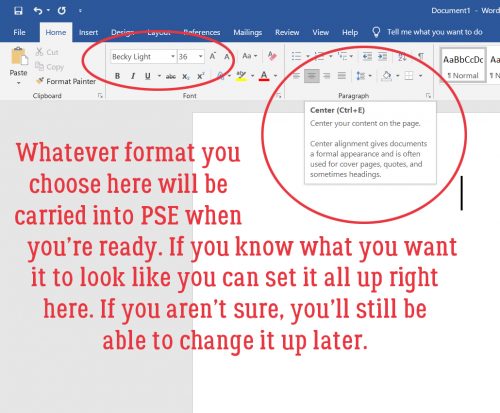500x413 pixels.
Task: Click the Clear All Formatting icon
Action: tap(272, 56)
